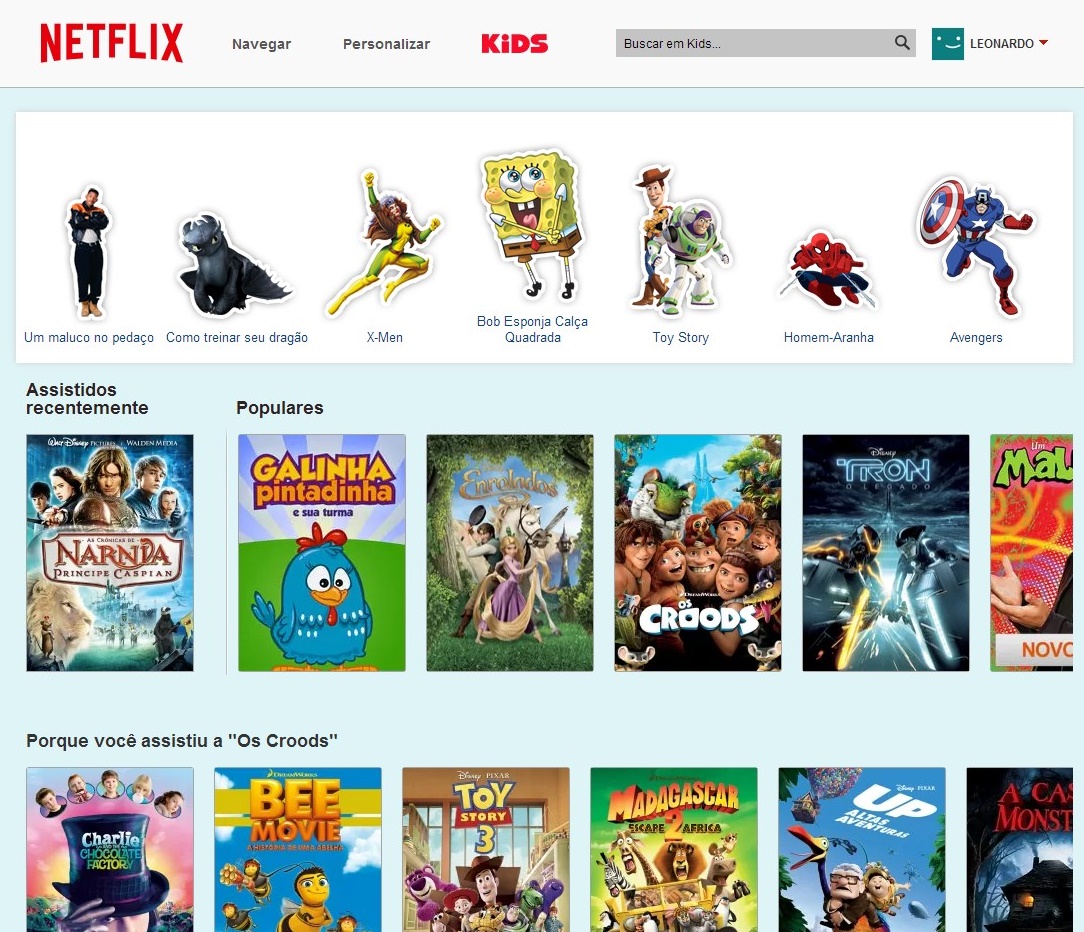
Task: Open the Narnia Príncipe Caspian poster
Action: click(110, 552)
